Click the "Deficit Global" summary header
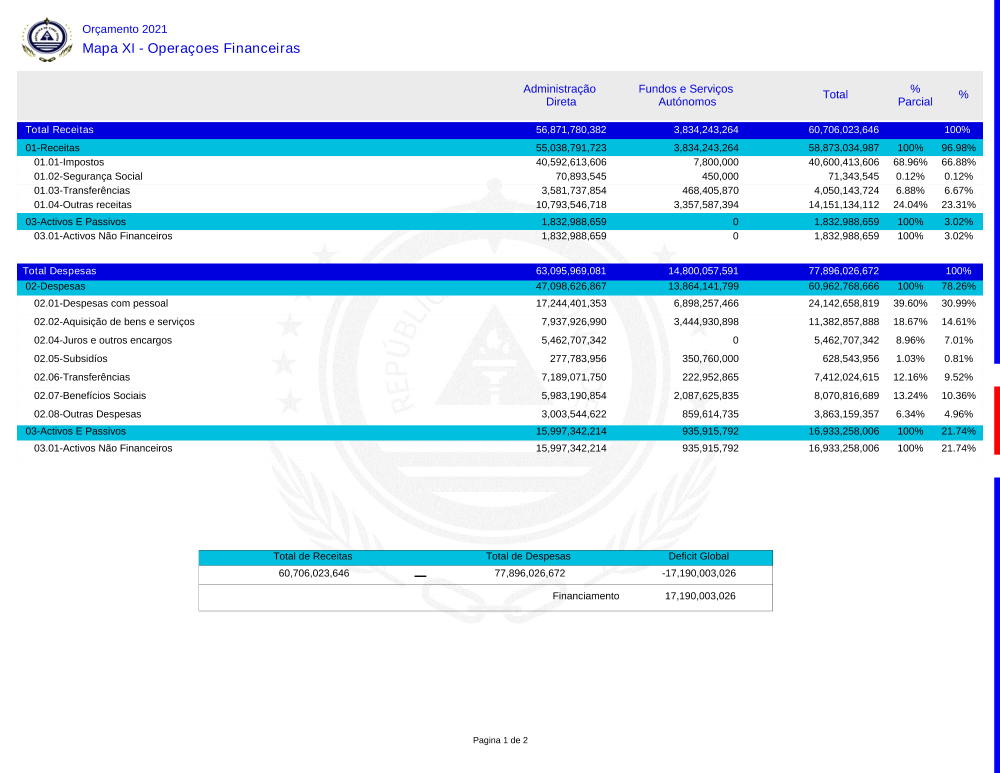The image size is (1000, 773). pyautogui.click(x=699, y=556)
